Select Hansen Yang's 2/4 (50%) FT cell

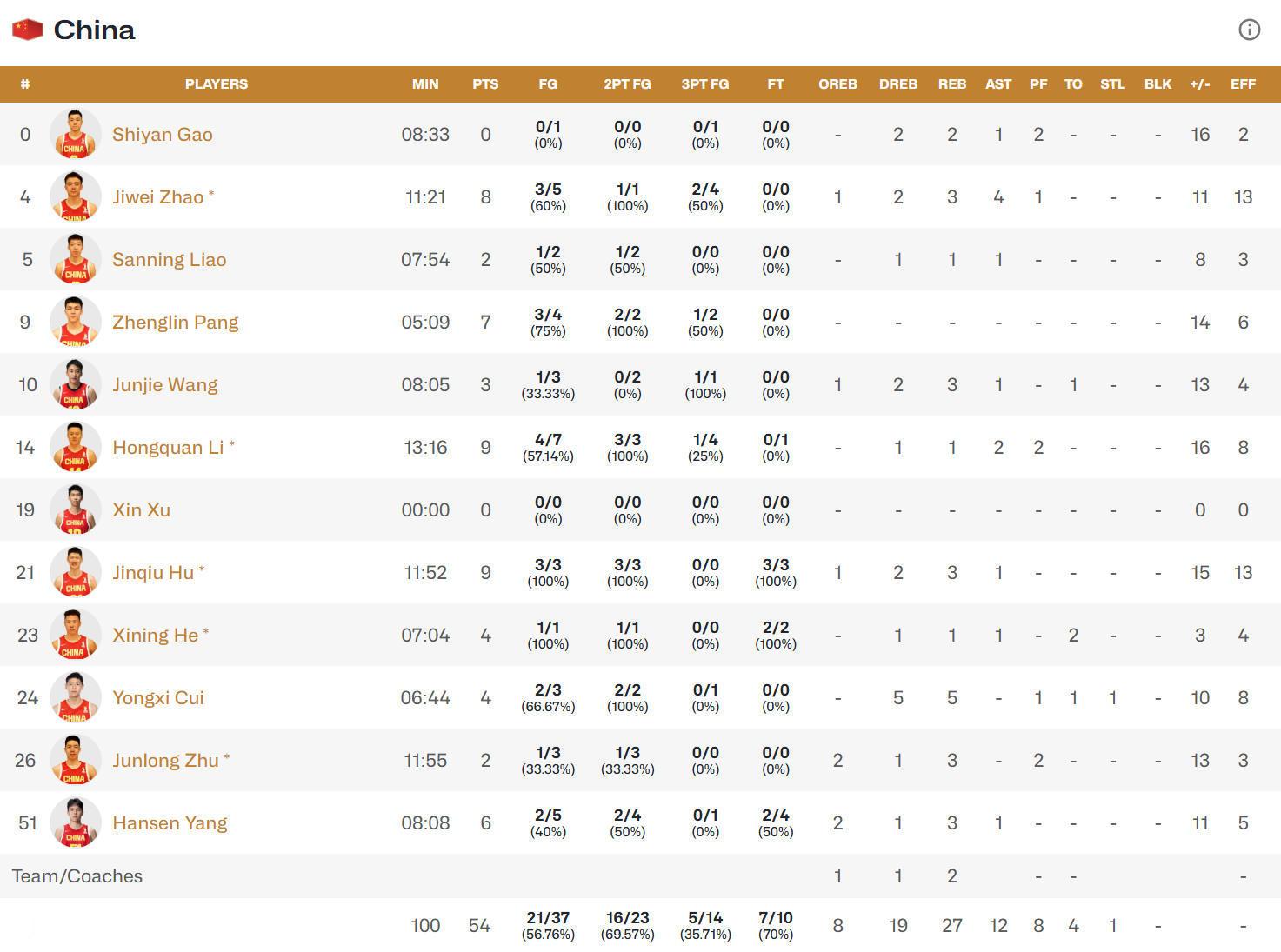pyautogui.click(x=776, y=822)
